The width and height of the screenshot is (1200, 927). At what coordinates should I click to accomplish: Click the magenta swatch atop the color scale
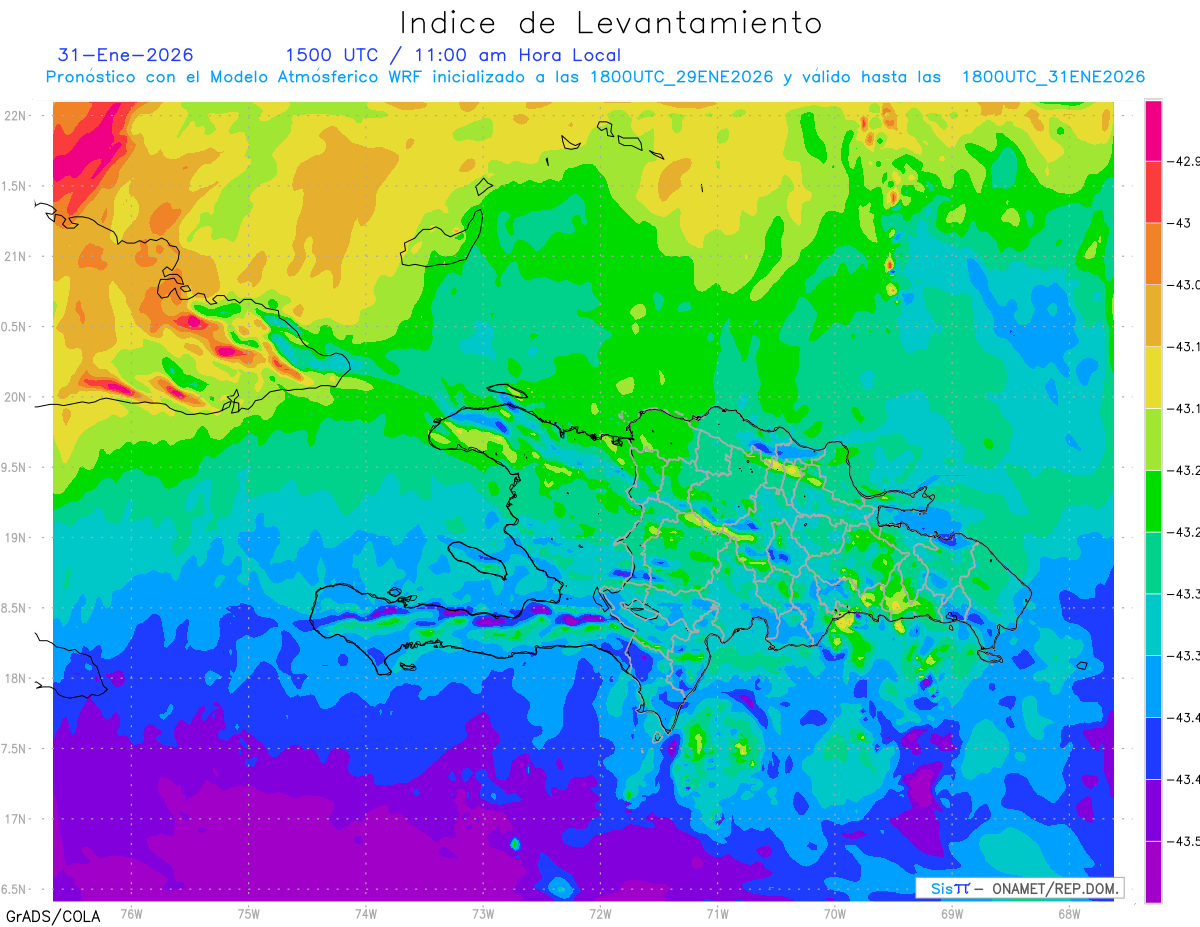coord(1153,130)
